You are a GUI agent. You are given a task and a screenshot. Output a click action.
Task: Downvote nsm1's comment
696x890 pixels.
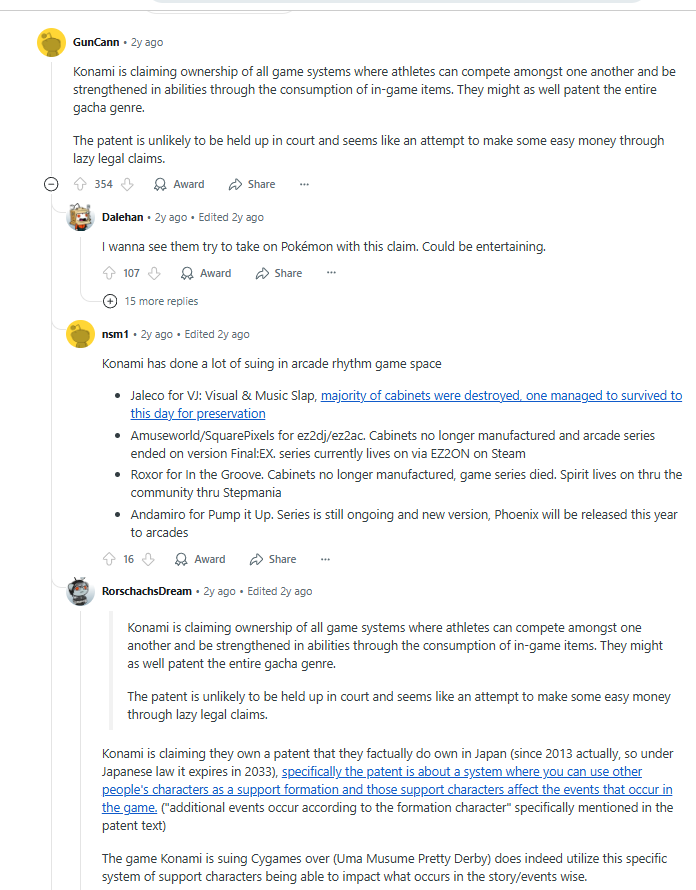coord(148,559)
